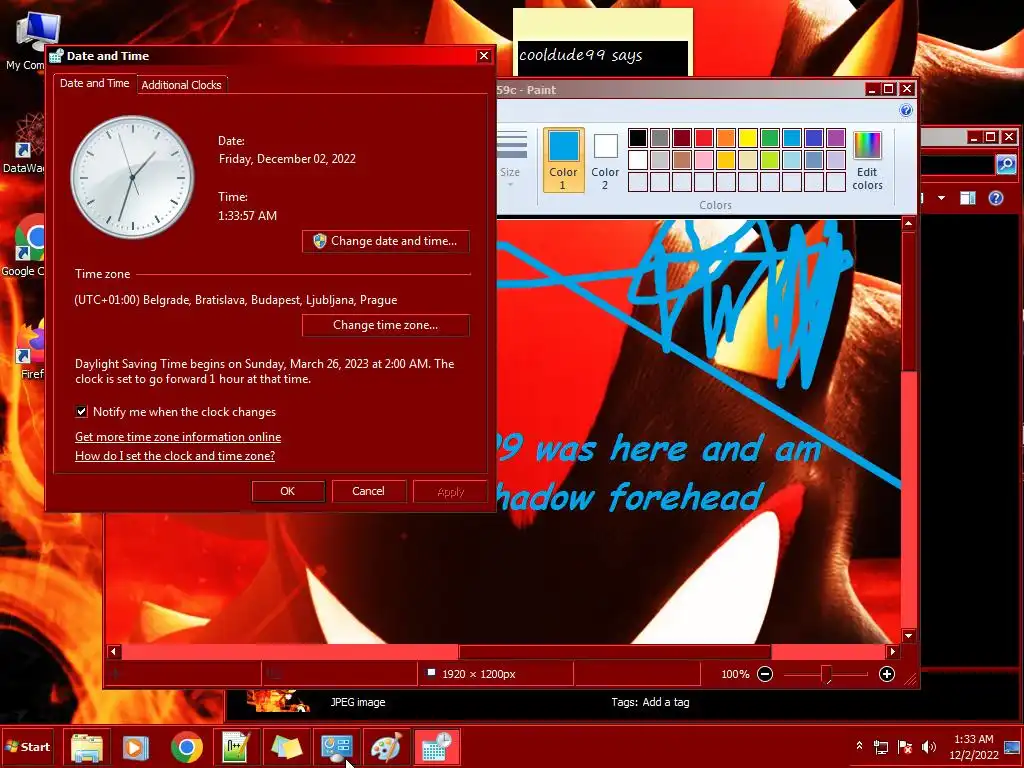Image resolution: width=1024 pixels, height=768 pixels.
Task: Click Paint horizontal scrollbar right arrow
Action: pyautogui.click(x=892, y=651)
